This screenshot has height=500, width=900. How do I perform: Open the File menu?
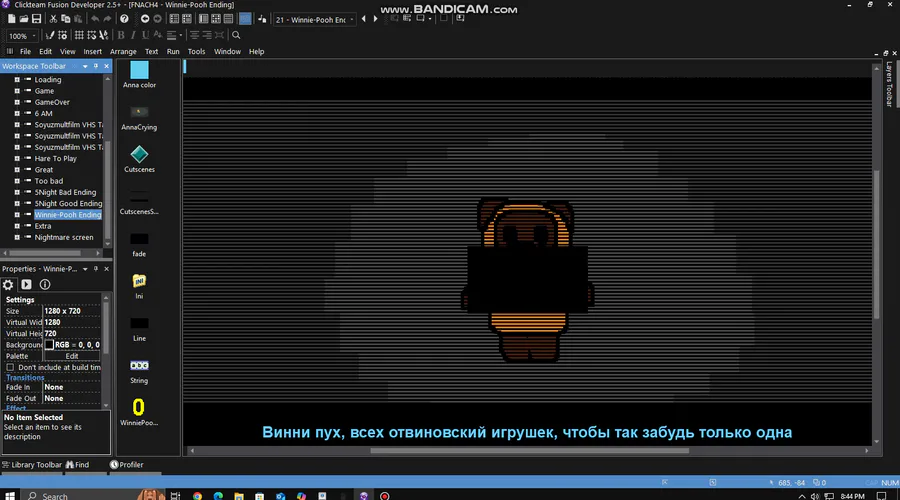click(x=25, y=52)
